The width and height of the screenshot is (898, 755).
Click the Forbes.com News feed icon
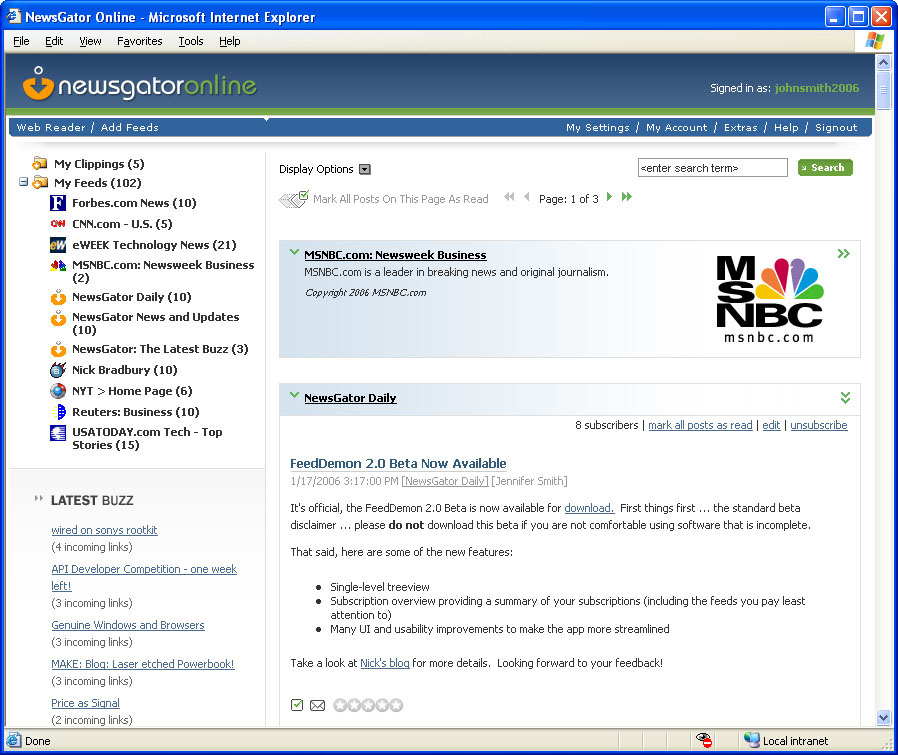tap(58, 203)
